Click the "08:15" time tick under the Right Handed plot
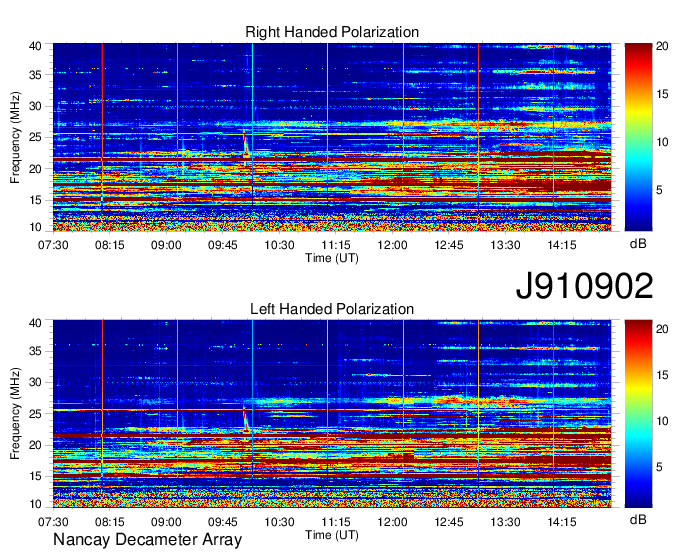Image resolution: width=680 pixels, height=552 pixels. click(x=110, y=245)
